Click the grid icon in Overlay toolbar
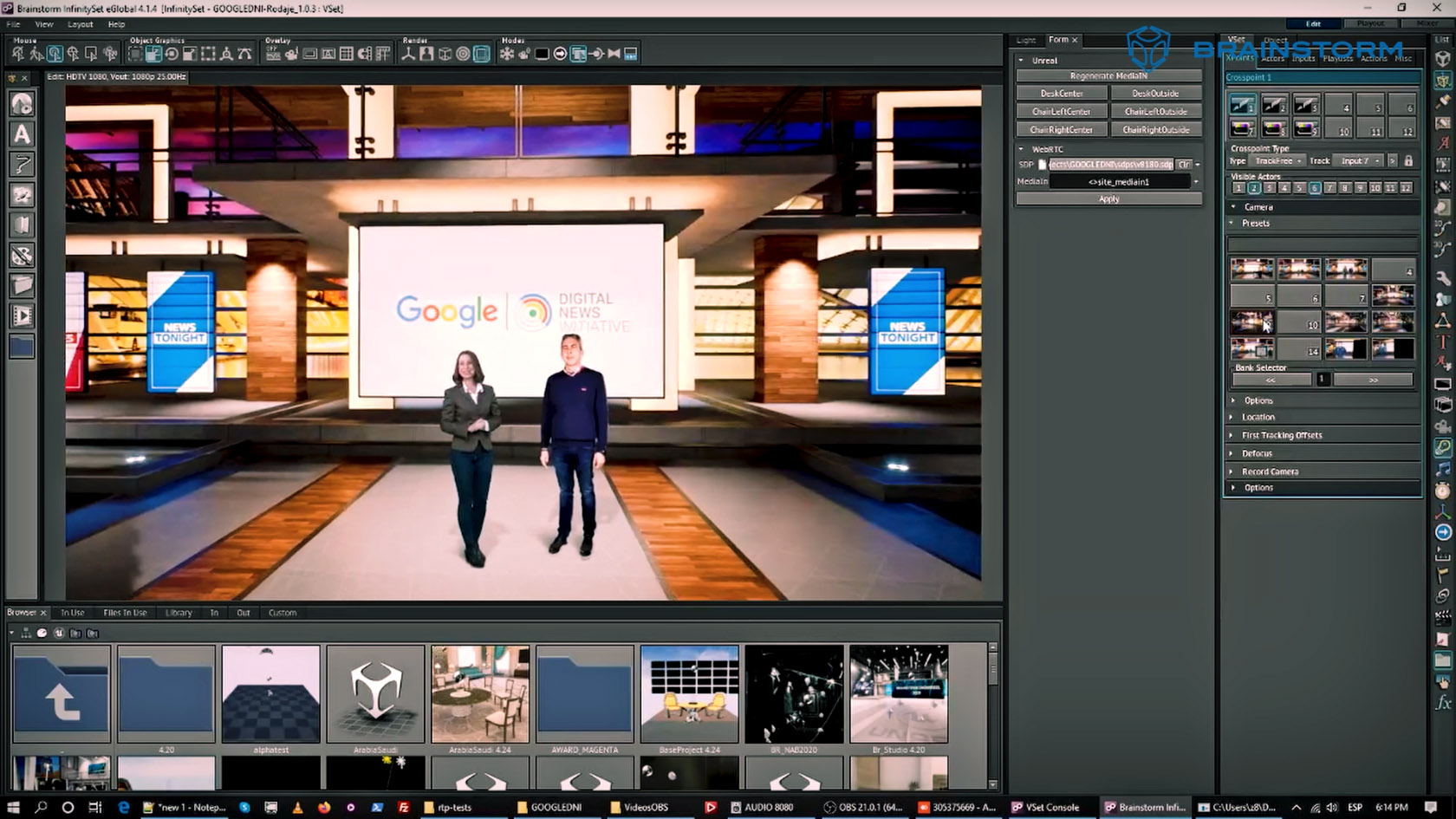 [x=346, y=54]
